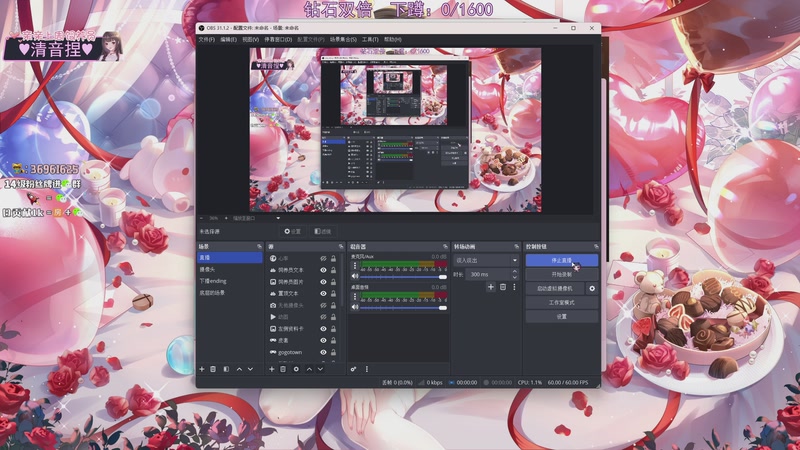
Task: Open advanced audio properties gears icon
Action: coord(353,369)
